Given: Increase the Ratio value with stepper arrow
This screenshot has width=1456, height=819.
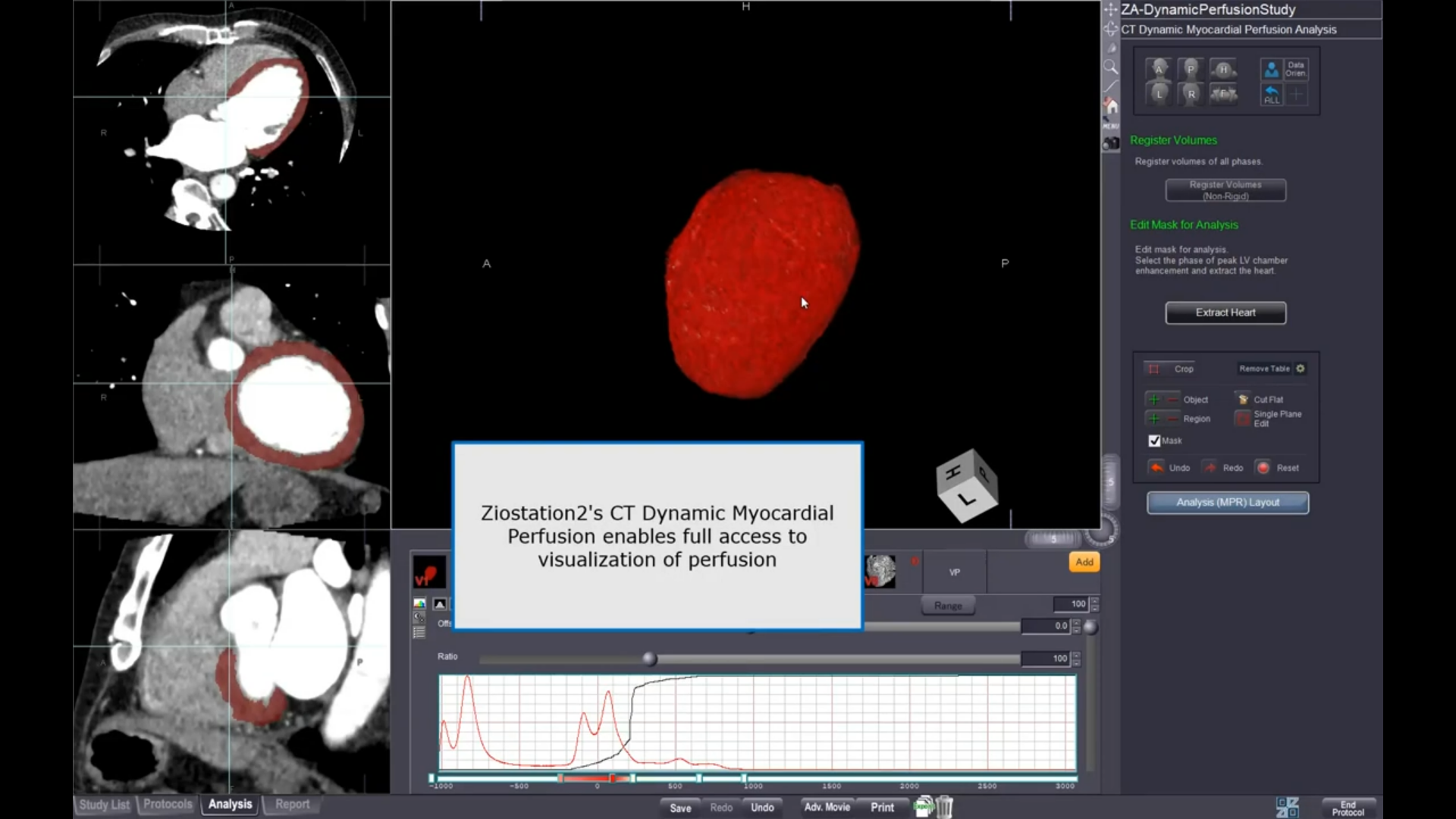Looking at the screenshot, I should [x=1076, y=654].
